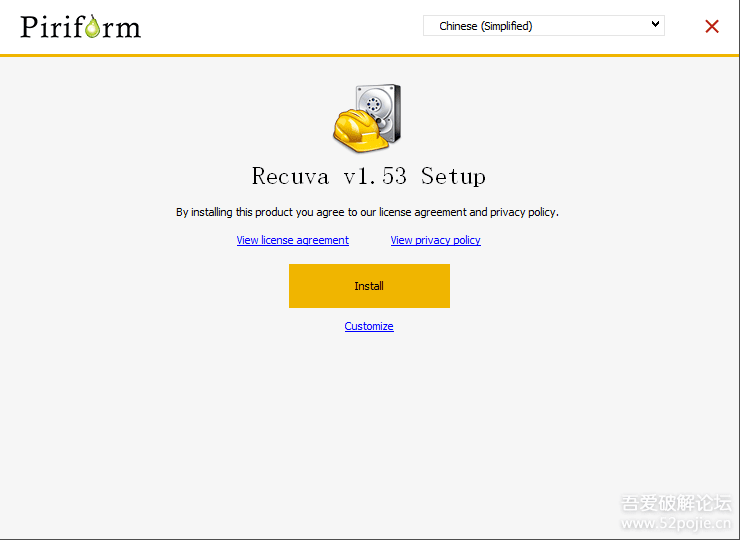Open the View privacy policy link
The image size is (741, 540).
click(x=435, y=240)
